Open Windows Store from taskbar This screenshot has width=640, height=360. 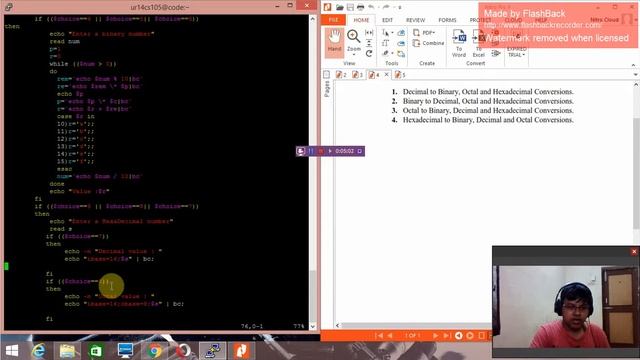tap(96, 351)
